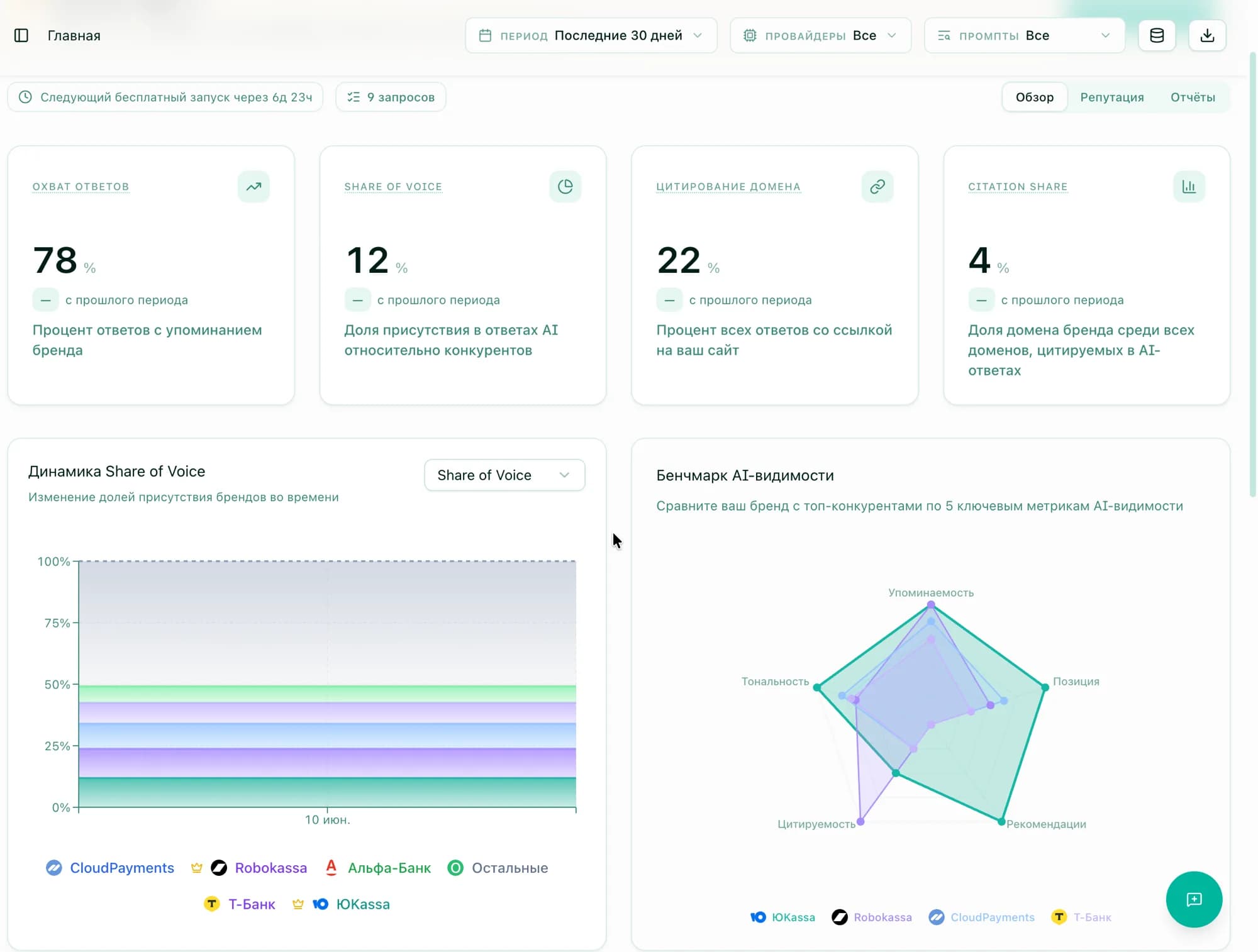This screenshot has width=1258, height=952.
Task: Toggle CloudPayments series in Share of Voice legend
Action: click(x=110, y=868)
